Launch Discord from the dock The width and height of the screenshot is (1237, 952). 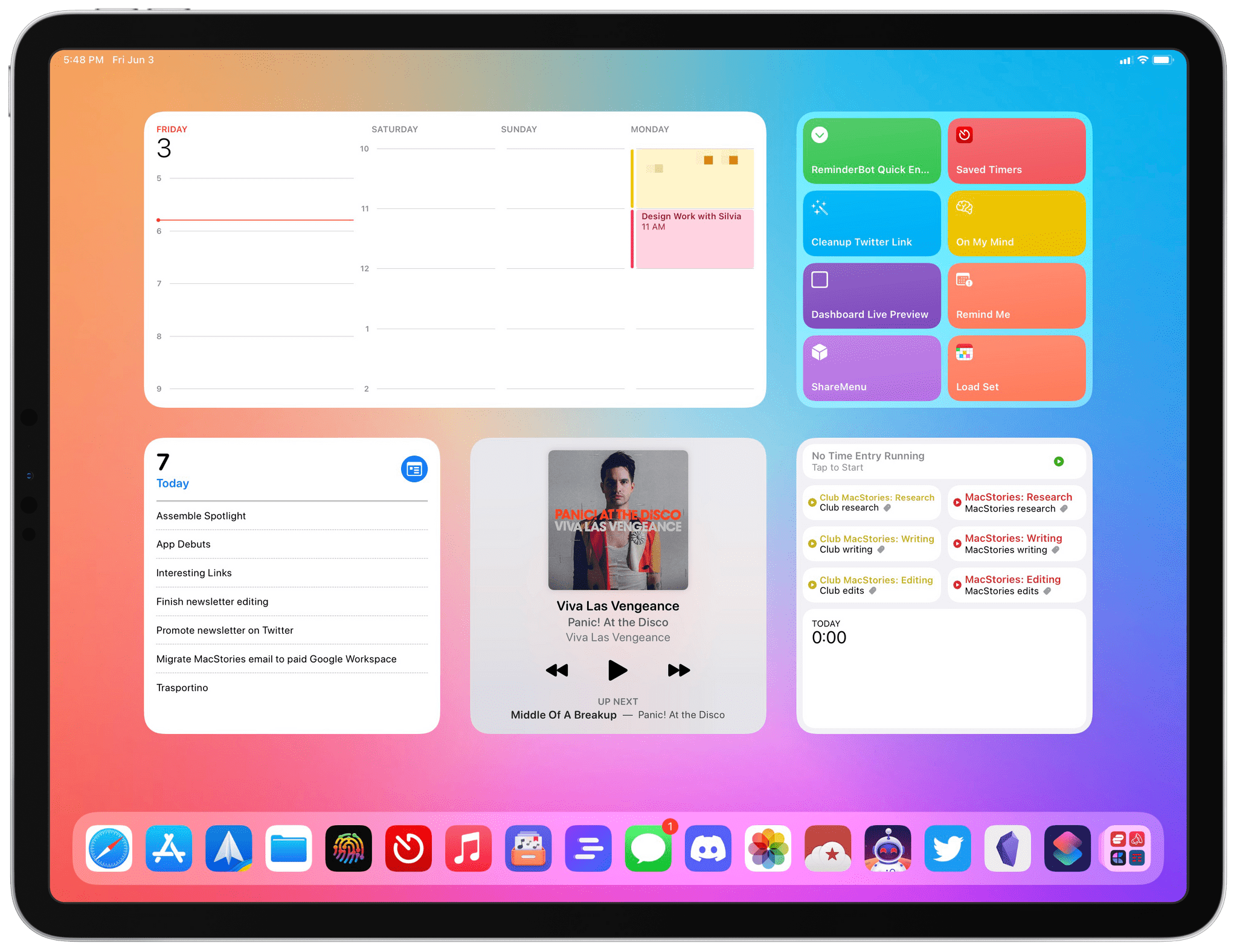click(708, 848)
